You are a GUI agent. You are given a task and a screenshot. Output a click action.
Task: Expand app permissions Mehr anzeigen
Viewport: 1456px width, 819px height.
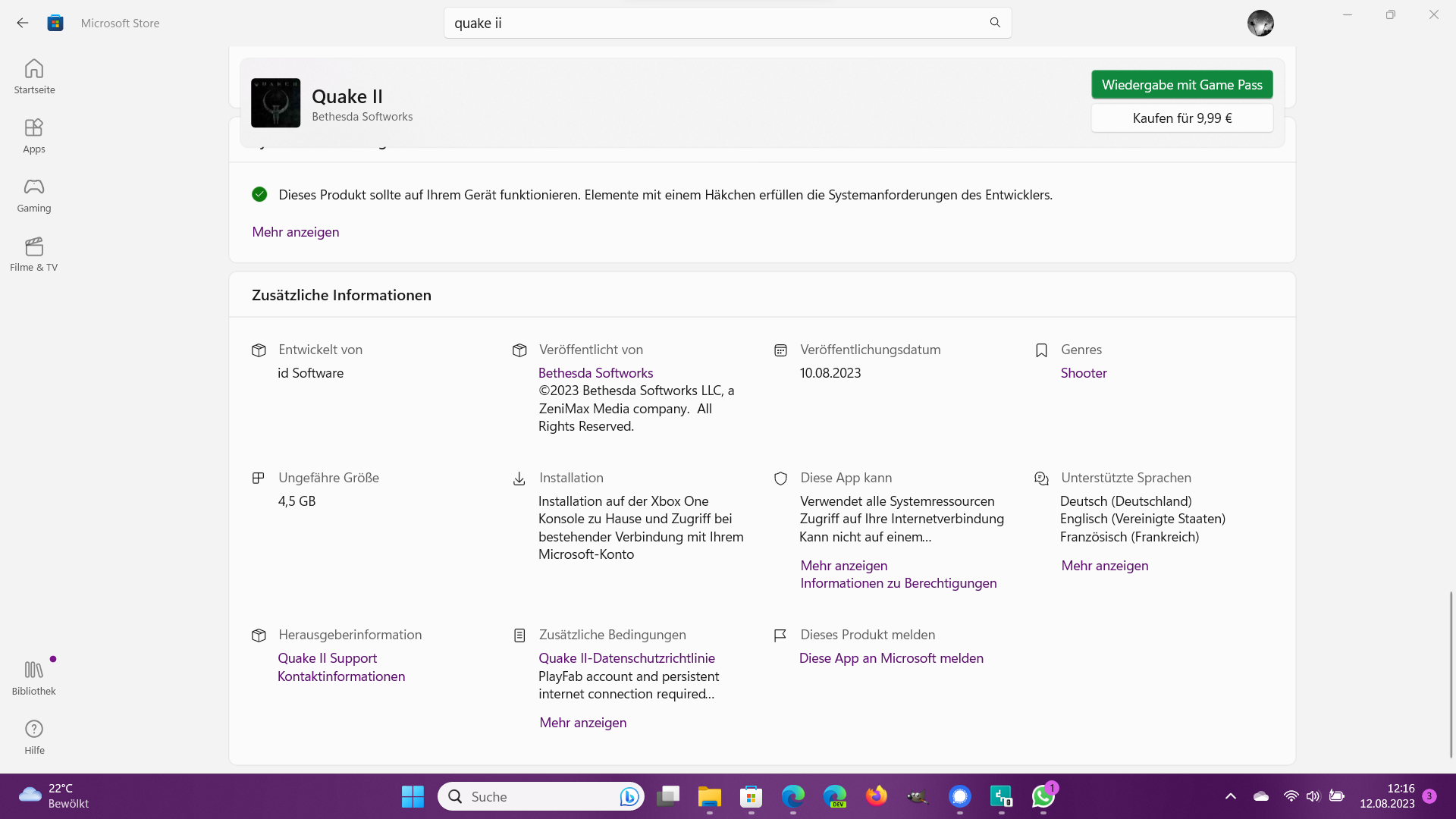click(843, 566)
